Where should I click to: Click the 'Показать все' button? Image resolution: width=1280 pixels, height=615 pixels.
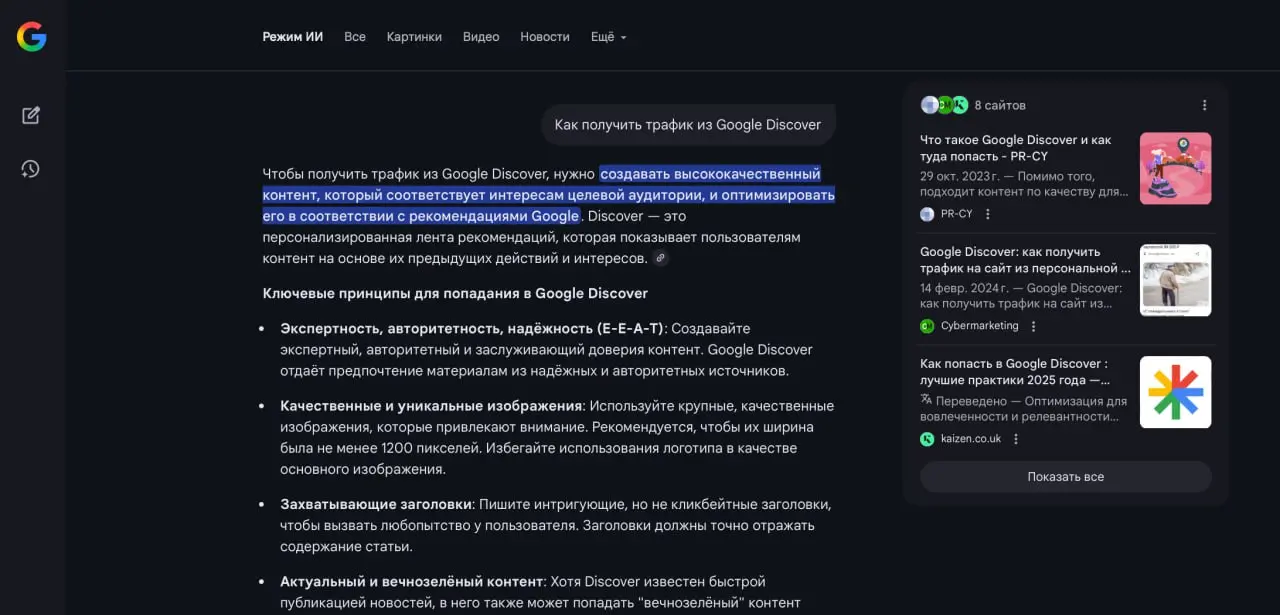1066,477
